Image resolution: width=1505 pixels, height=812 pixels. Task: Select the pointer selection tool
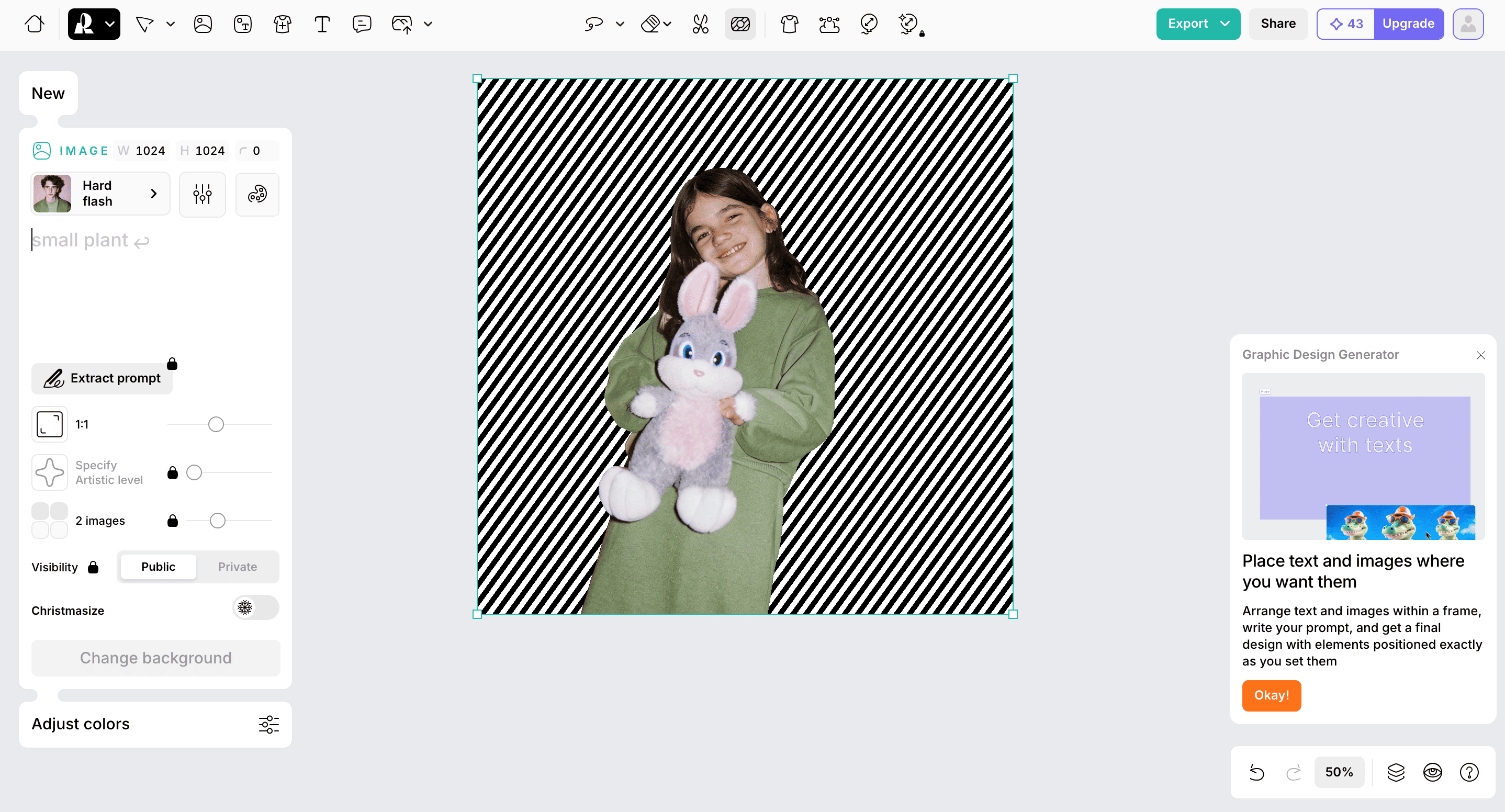pyautogui.click(x=144, y=24)
